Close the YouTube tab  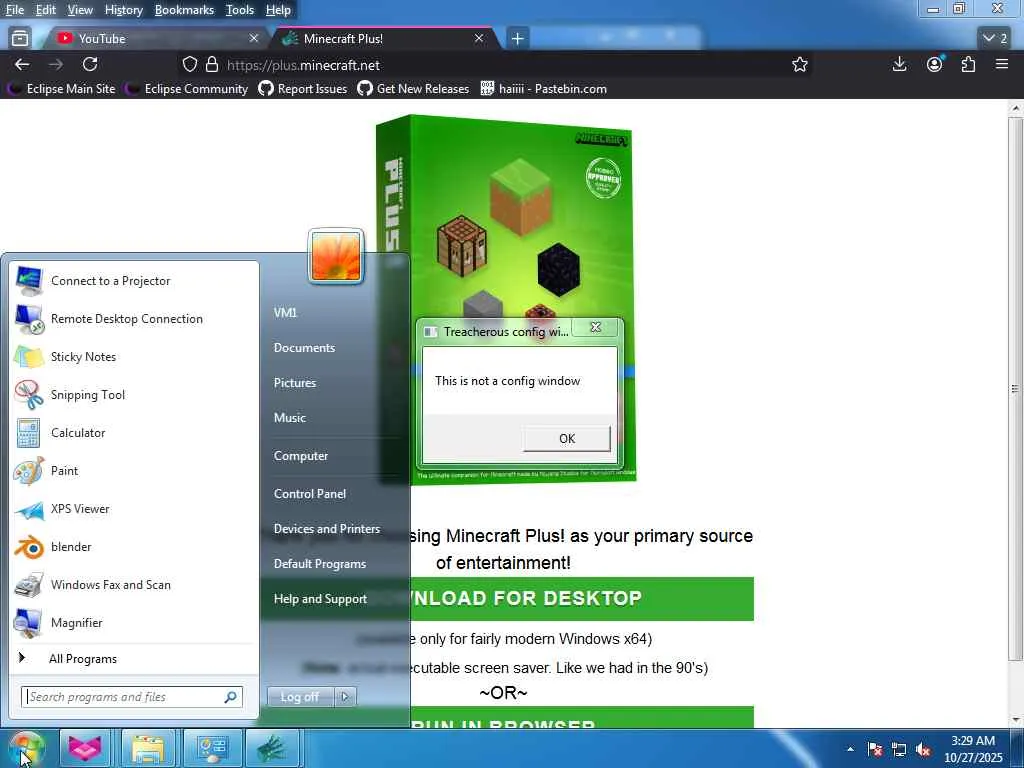(254, 39)
